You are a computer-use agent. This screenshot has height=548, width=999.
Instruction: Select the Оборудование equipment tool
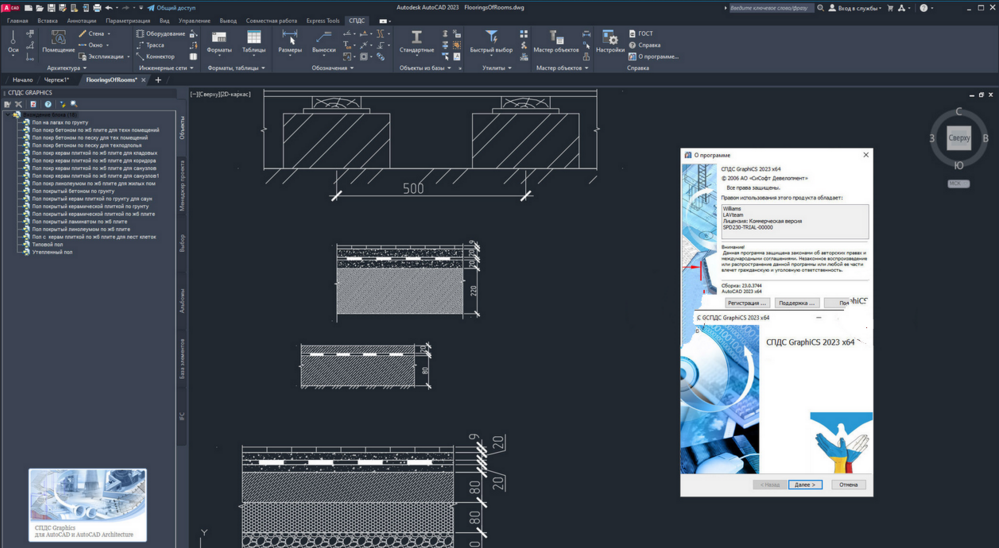(x=161, y=33)
